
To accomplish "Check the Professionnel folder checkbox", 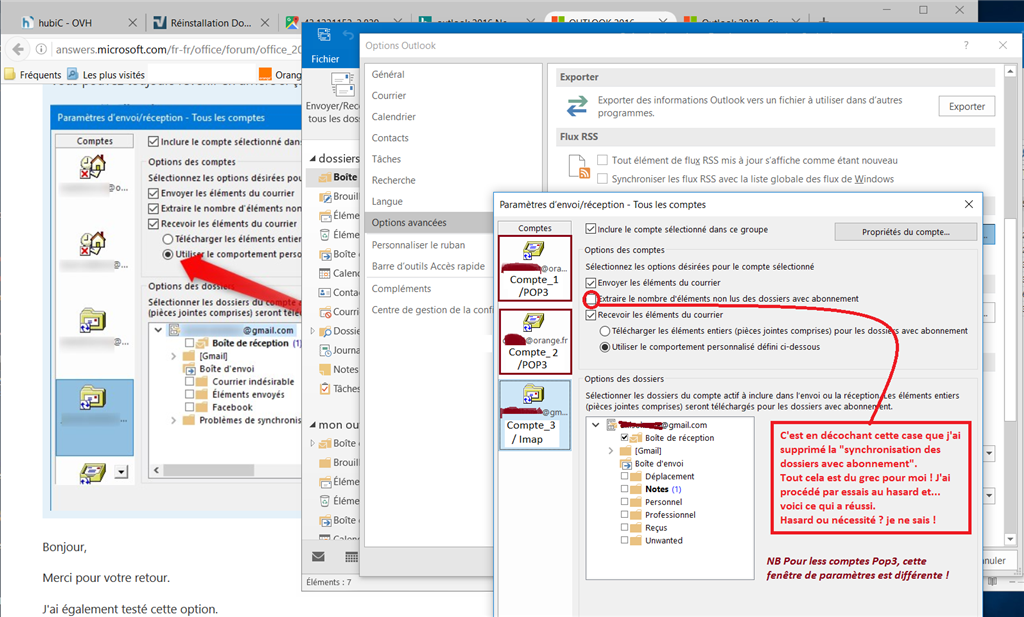I will (624, 514).
